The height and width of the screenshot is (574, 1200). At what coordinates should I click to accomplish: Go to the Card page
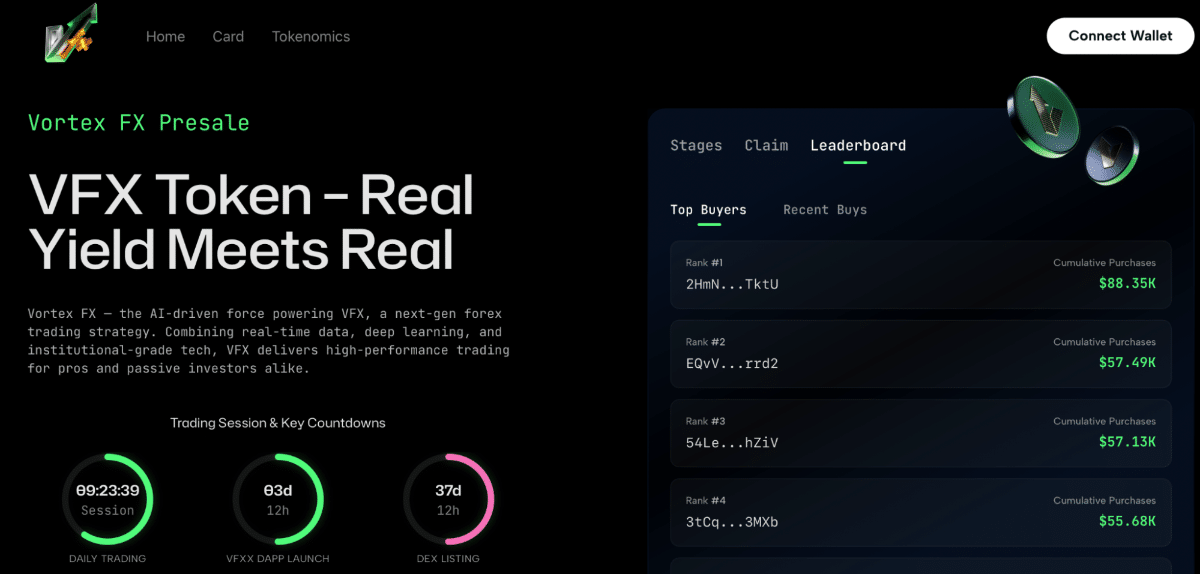click(x=228, y=36)
